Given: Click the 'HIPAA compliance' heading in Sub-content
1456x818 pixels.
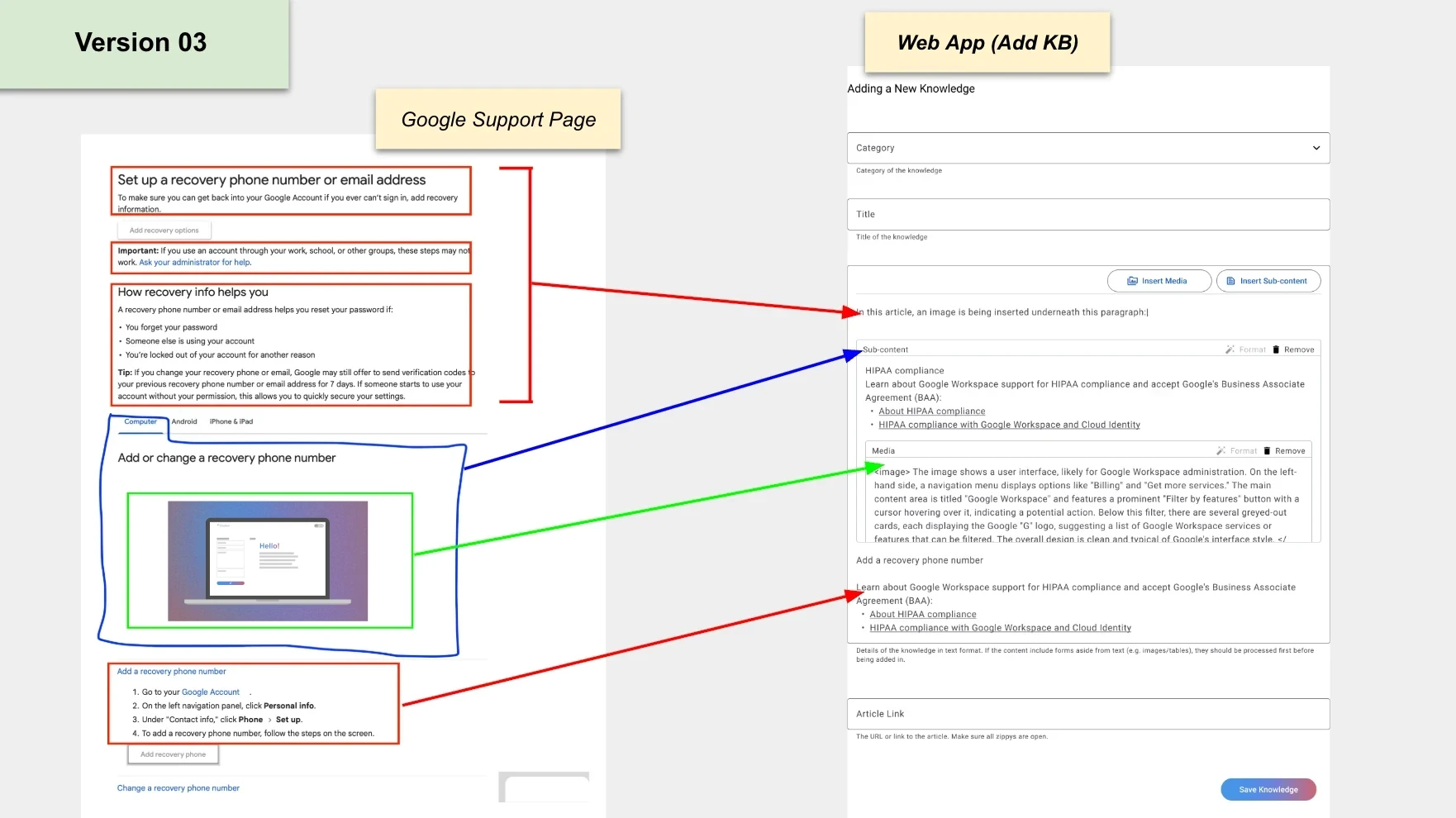Looking at the screenshot, I should (x=904, y=371).
